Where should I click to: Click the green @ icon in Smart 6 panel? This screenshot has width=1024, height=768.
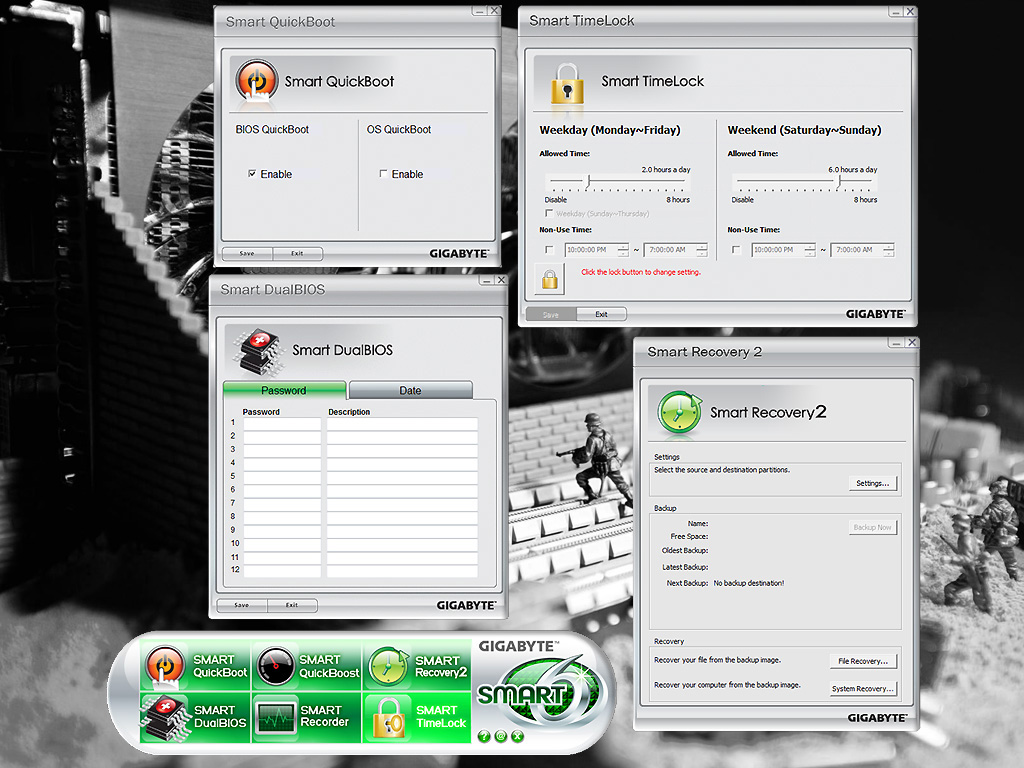501,737
